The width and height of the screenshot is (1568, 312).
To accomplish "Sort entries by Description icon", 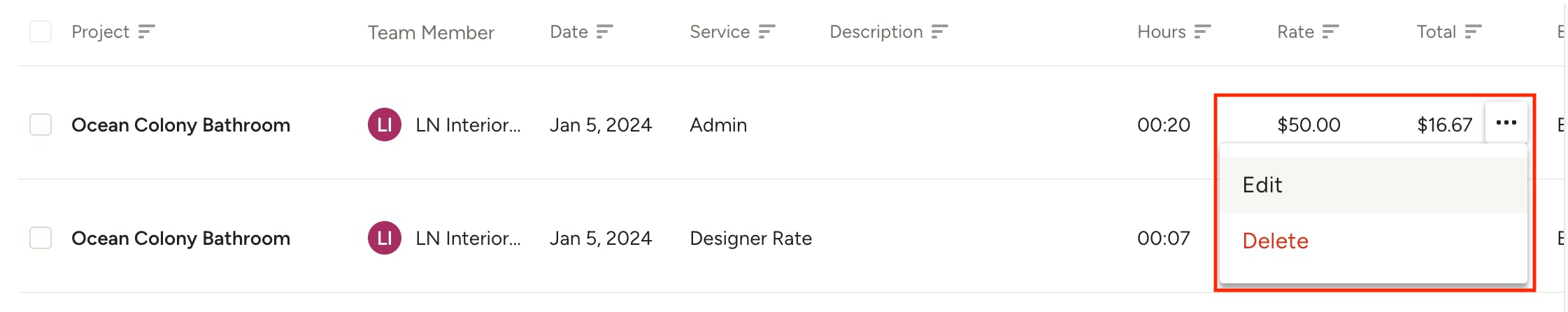I will point(939,31).
